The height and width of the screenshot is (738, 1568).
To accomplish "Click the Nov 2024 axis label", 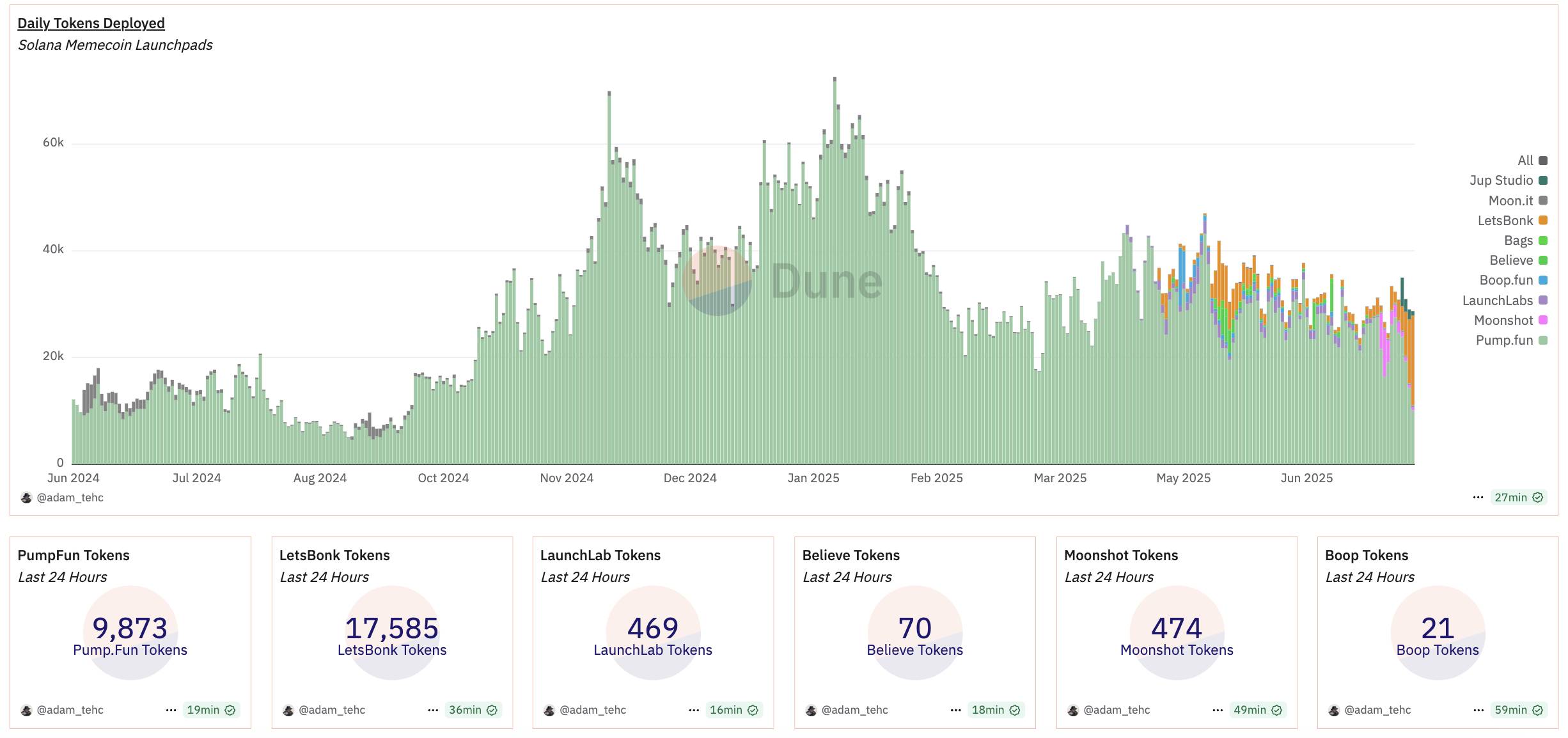I will (567, 478).
